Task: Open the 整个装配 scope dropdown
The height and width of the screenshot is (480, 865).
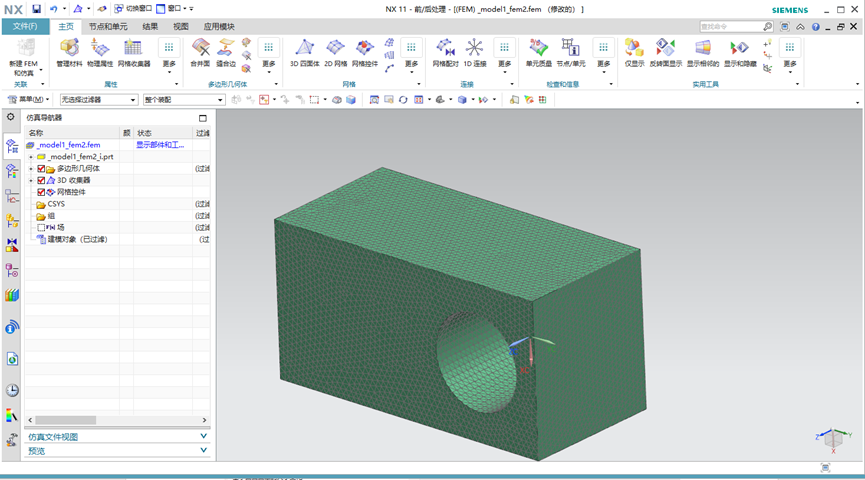Action: click(x=179, y=100)
